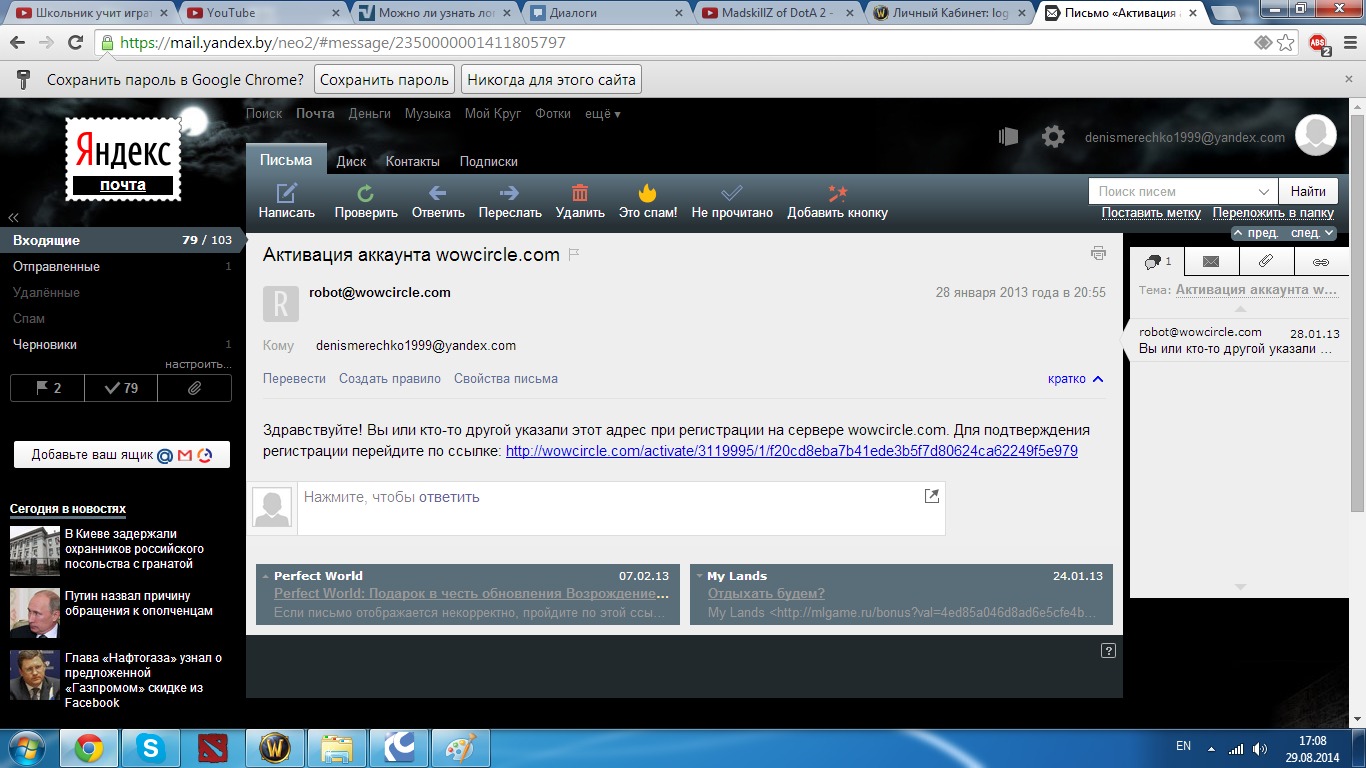Toggle the flag next to message subject

(x=574, y=255)
